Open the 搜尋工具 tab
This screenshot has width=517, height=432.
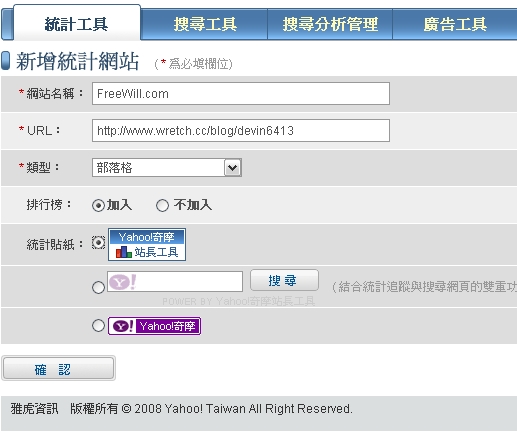click(205, 24)
